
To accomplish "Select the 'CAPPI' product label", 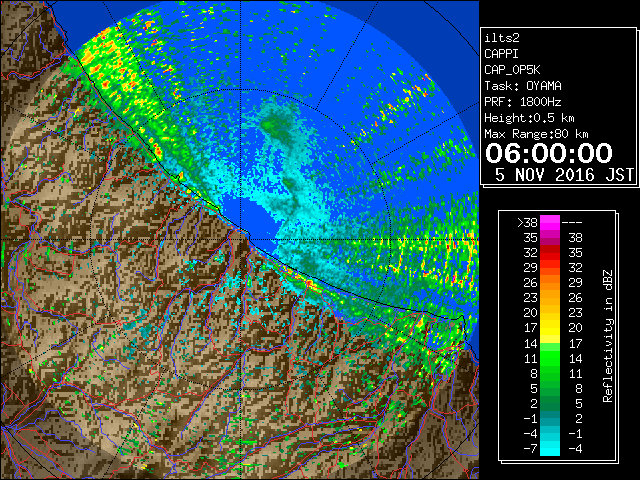I will tap(501, 54).
